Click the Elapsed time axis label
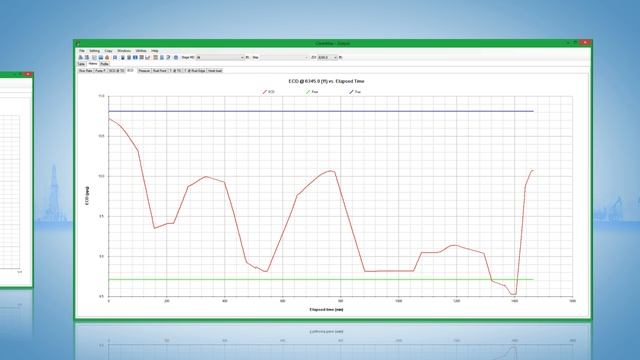Image resolution: width=640 pixels, height=360 pixels. point(326,310)
